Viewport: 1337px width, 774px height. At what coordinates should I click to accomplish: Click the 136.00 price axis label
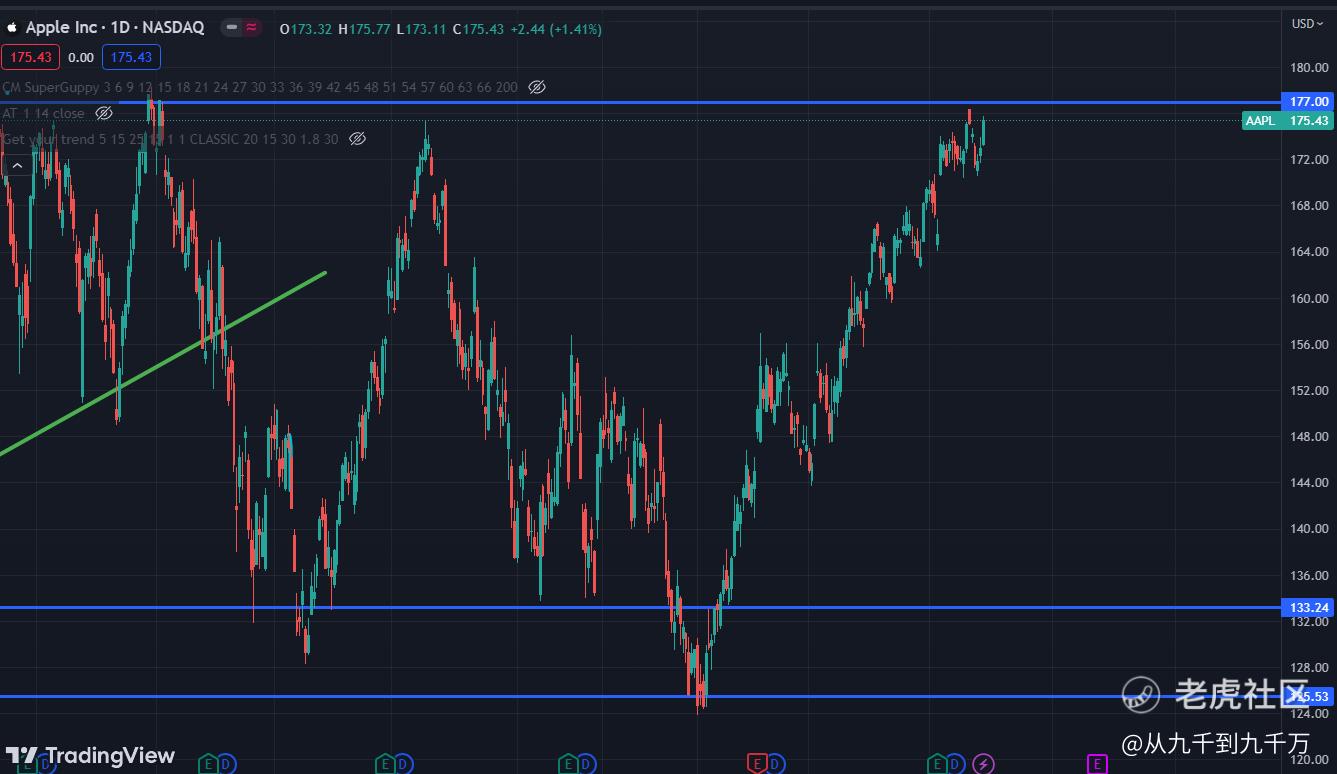1309,576
